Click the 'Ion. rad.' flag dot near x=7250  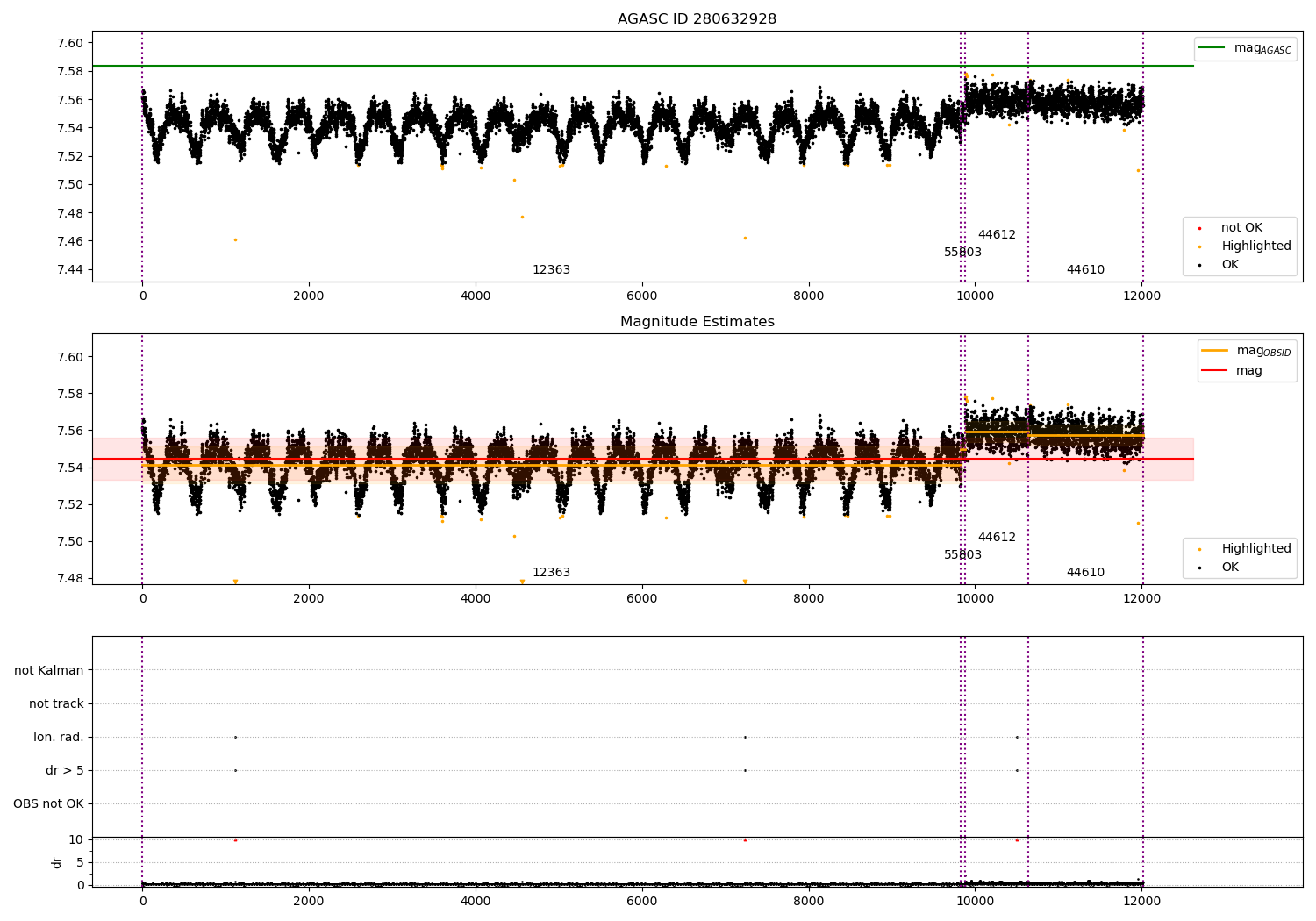click(745, 737)
